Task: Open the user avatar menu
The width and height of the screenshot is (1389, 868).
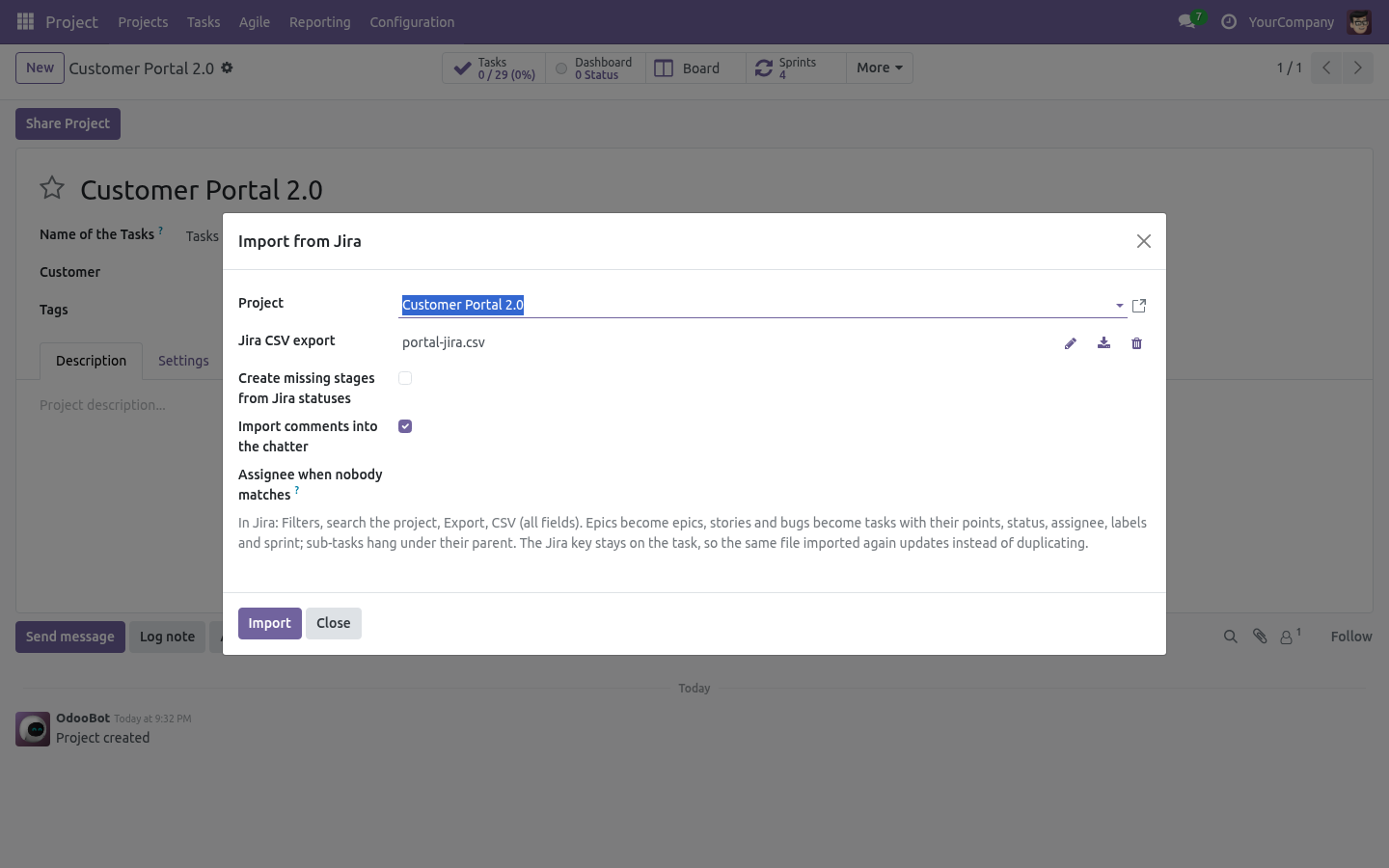Action: click(1359, 21)
